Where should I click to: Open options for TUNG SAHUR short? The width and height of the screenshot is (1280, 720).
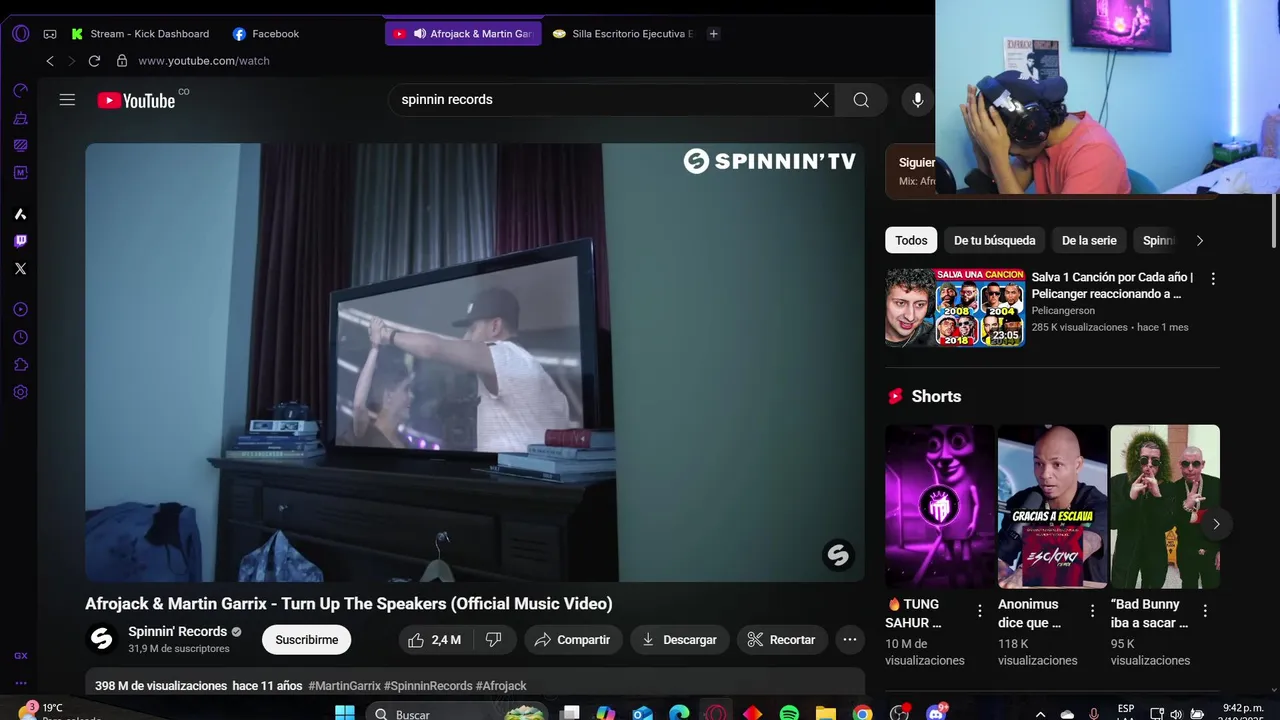coord(980,611)
